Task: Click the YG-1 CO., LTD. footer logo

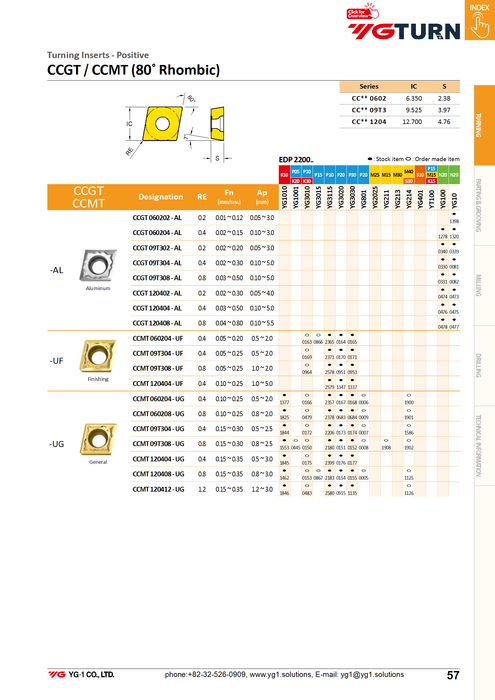Action: point(81,675)
